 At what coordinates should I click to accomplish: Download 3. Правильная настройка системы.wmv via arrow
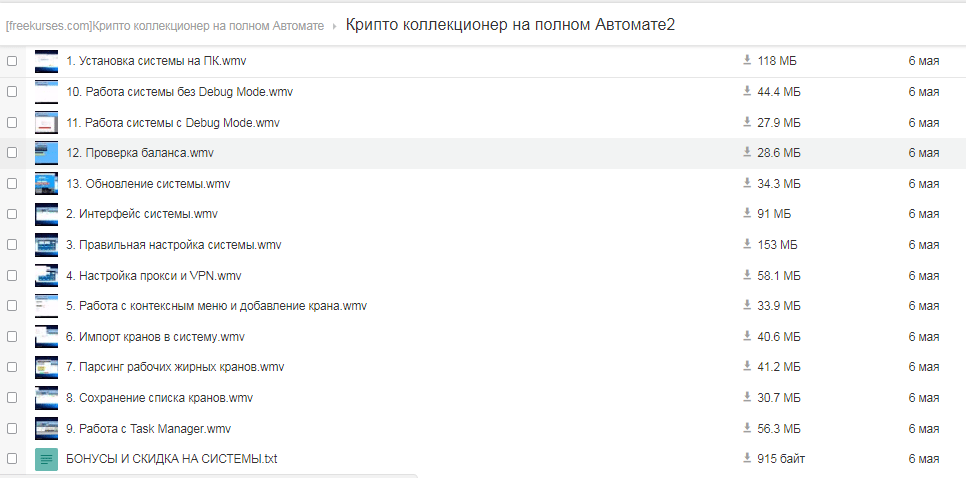pos(746,245)
